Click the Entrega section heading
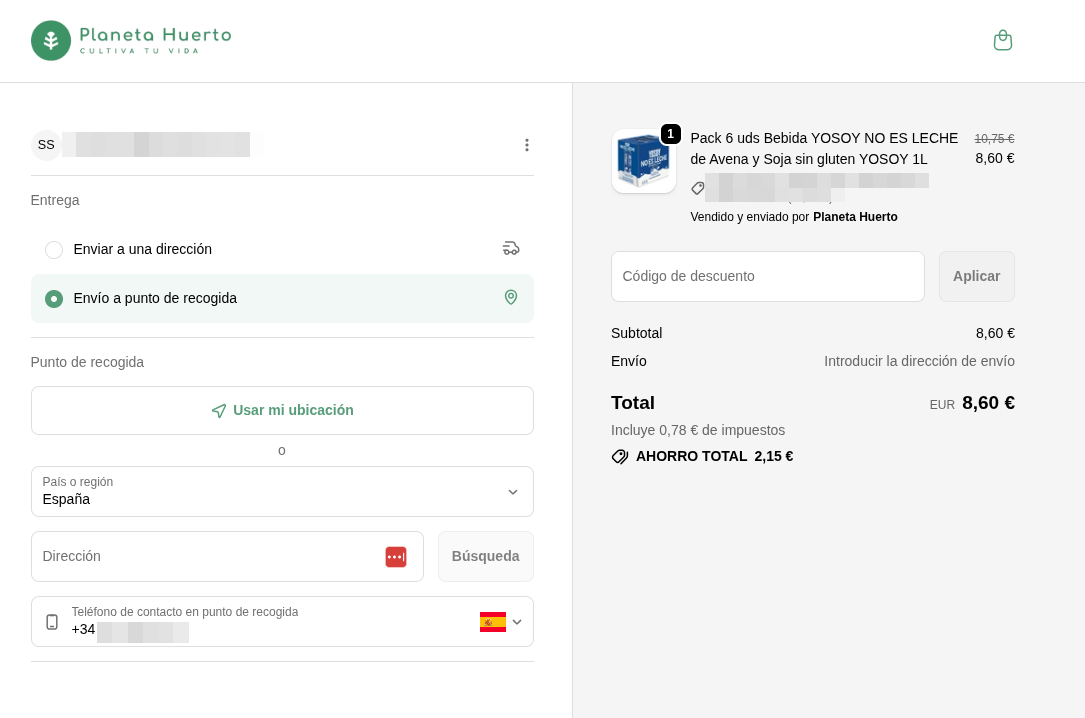The height and width of the screenshot is (718, 1085). [x=55, y=200]
